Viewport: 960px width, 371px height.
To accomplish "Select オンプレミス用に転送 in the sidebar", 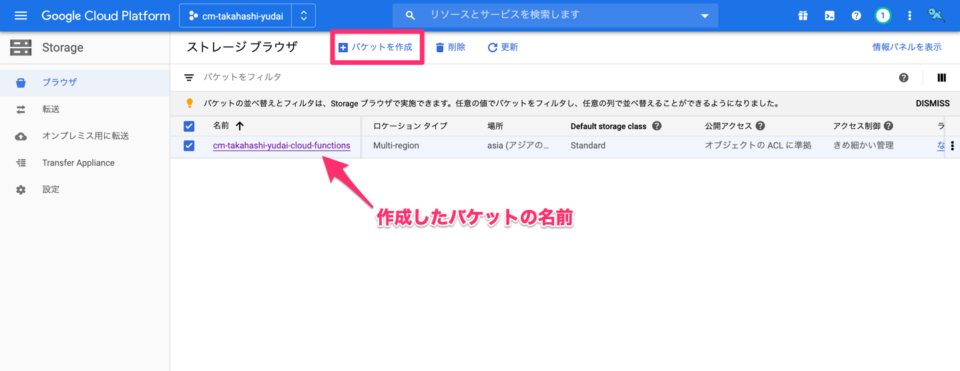I will [x=84, y=136].
